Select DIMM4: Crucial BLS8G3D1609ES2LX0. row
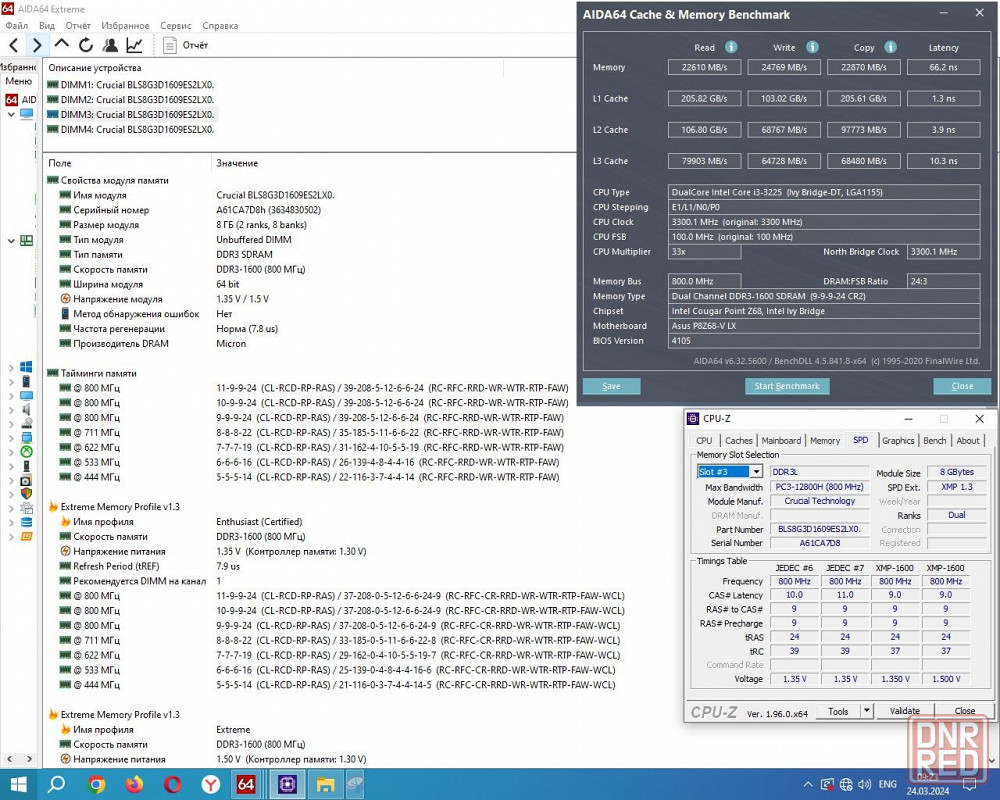Image resolution: width=1000 pixels, height=800 pixels. [131, 130]
